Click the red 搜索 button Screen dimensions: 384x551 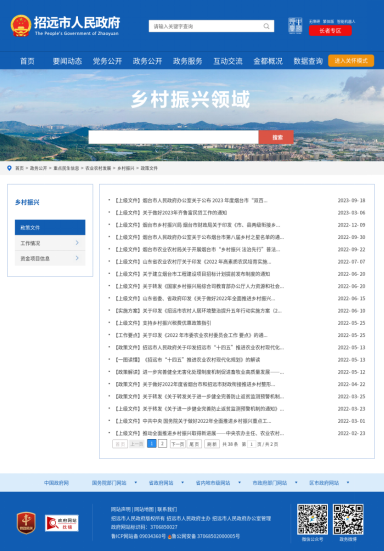276,137
